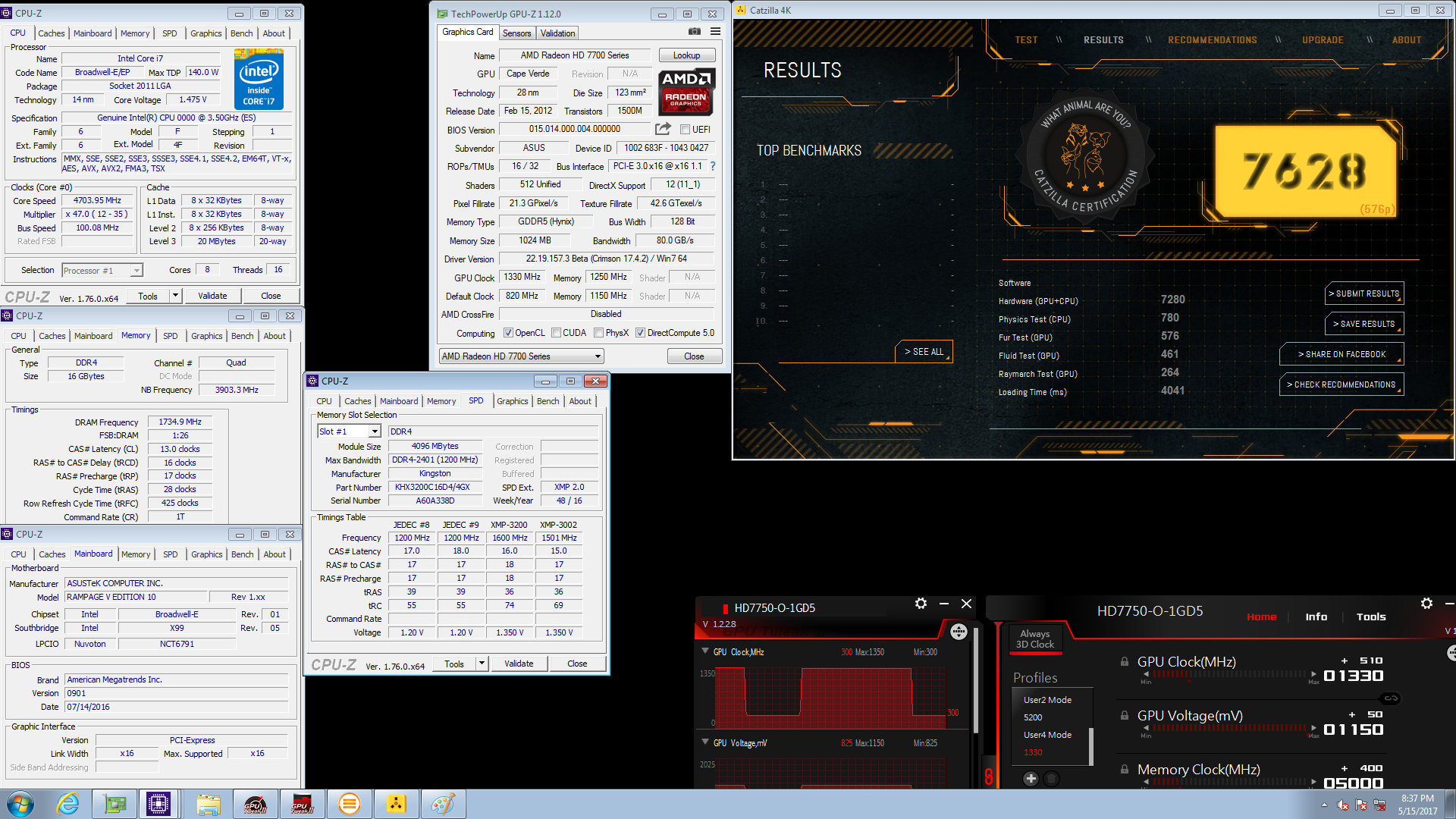The width and height of the screenshot is (1456, 819).
Task: Save the BIOS with the GPU-Z export arrow icon
Action: (663, 129)
